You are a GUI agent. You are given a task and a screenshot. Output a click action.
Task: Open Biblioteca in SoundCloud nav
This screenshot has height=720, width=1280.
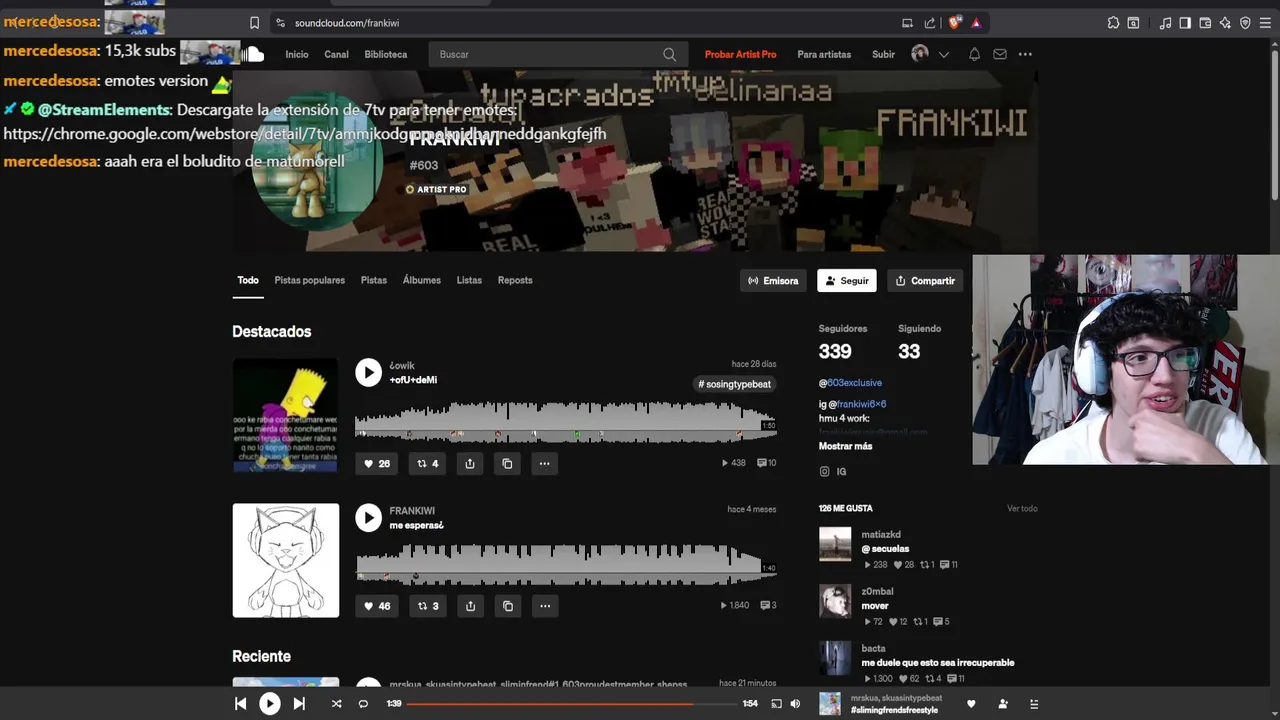(386, 54)
